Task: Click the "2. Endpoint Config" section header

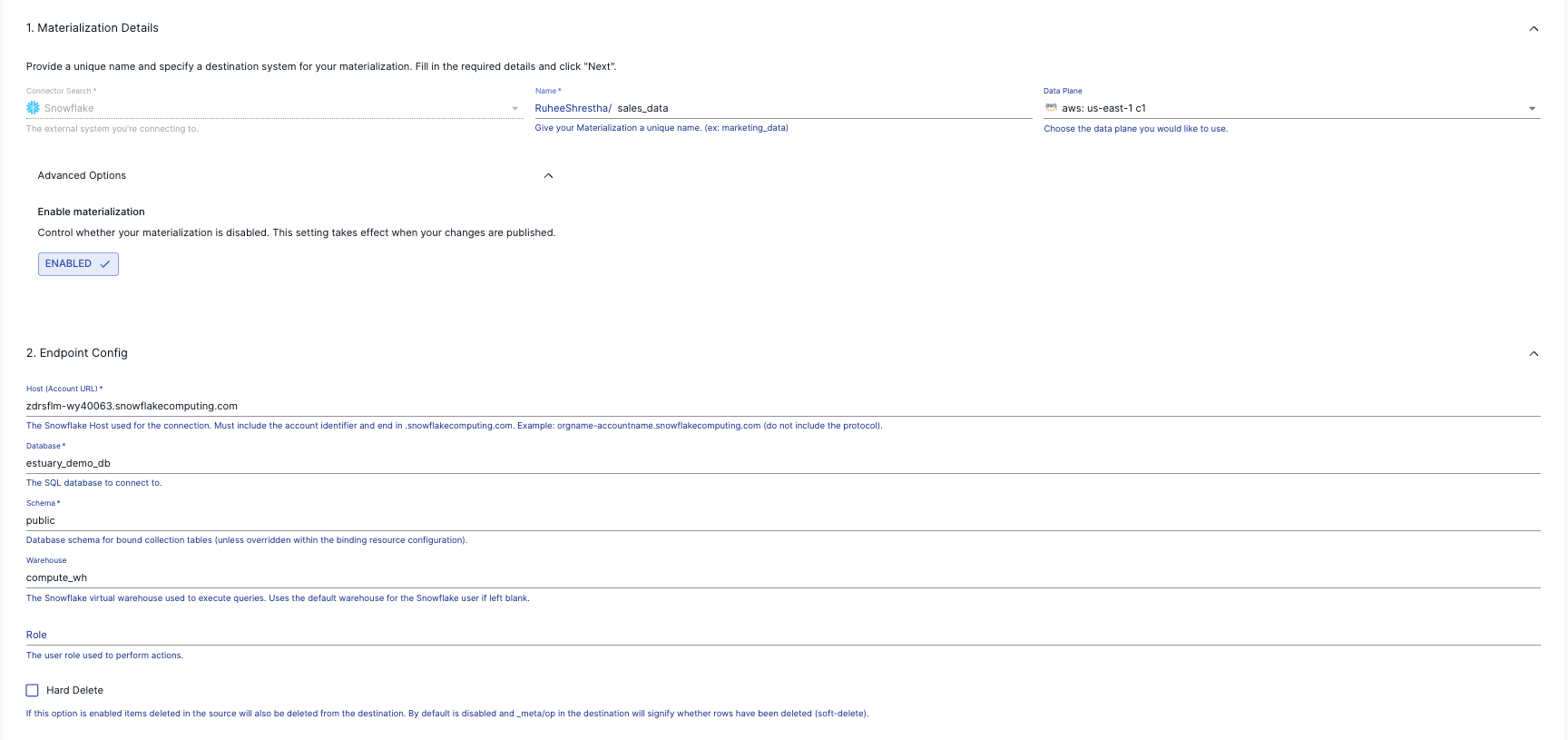Action: pyautogui.click(x=77, y=353)
